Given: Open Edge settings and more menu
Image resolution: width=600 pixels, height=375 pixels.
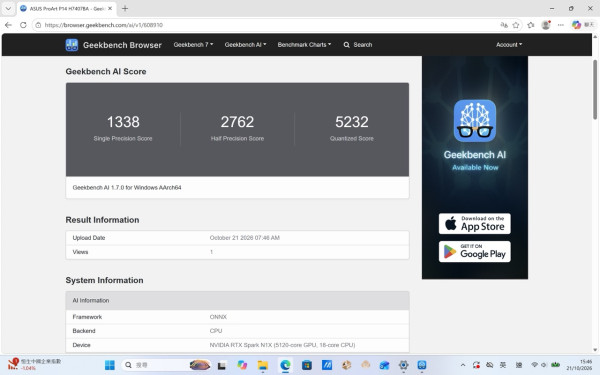Looking at the screenshot, I should 561,25.
